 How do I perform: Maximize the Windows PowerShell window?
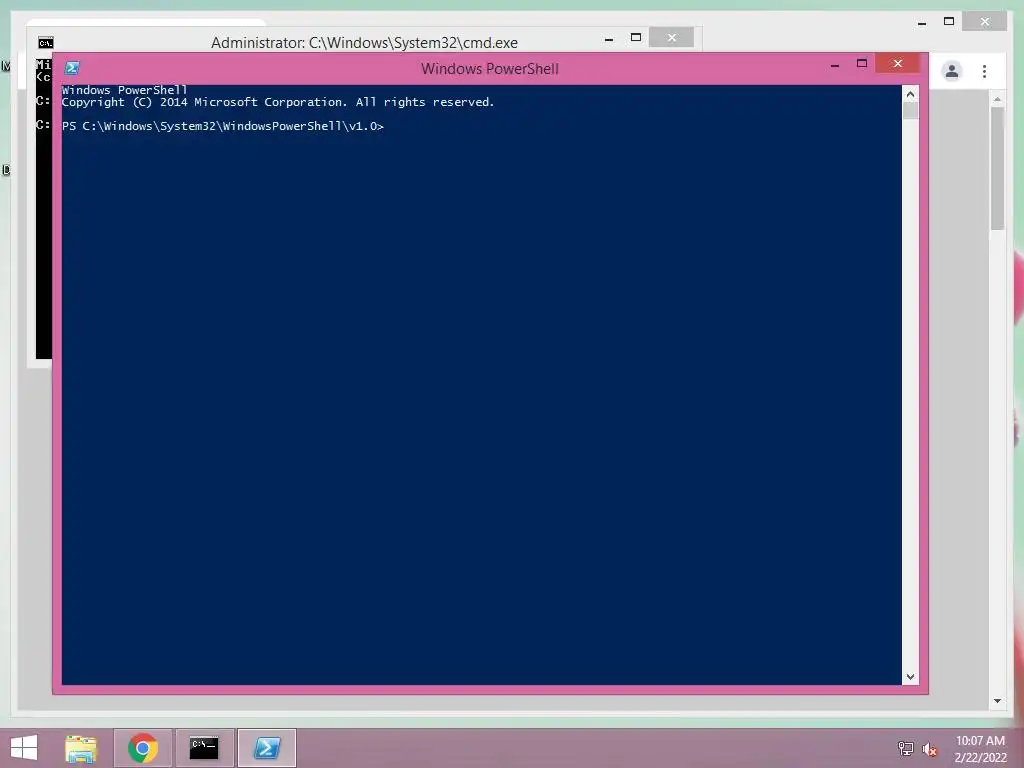point(862,63)
